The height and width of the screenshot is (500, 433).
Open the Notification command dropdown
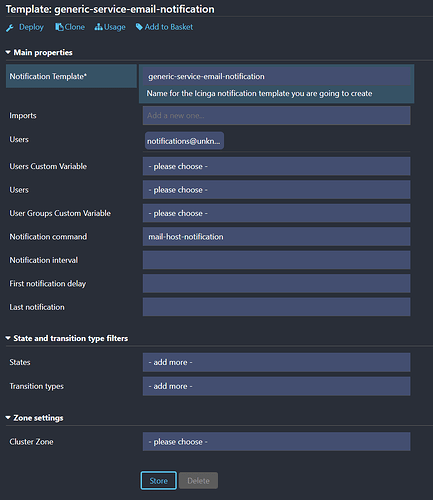click(276, 237)
